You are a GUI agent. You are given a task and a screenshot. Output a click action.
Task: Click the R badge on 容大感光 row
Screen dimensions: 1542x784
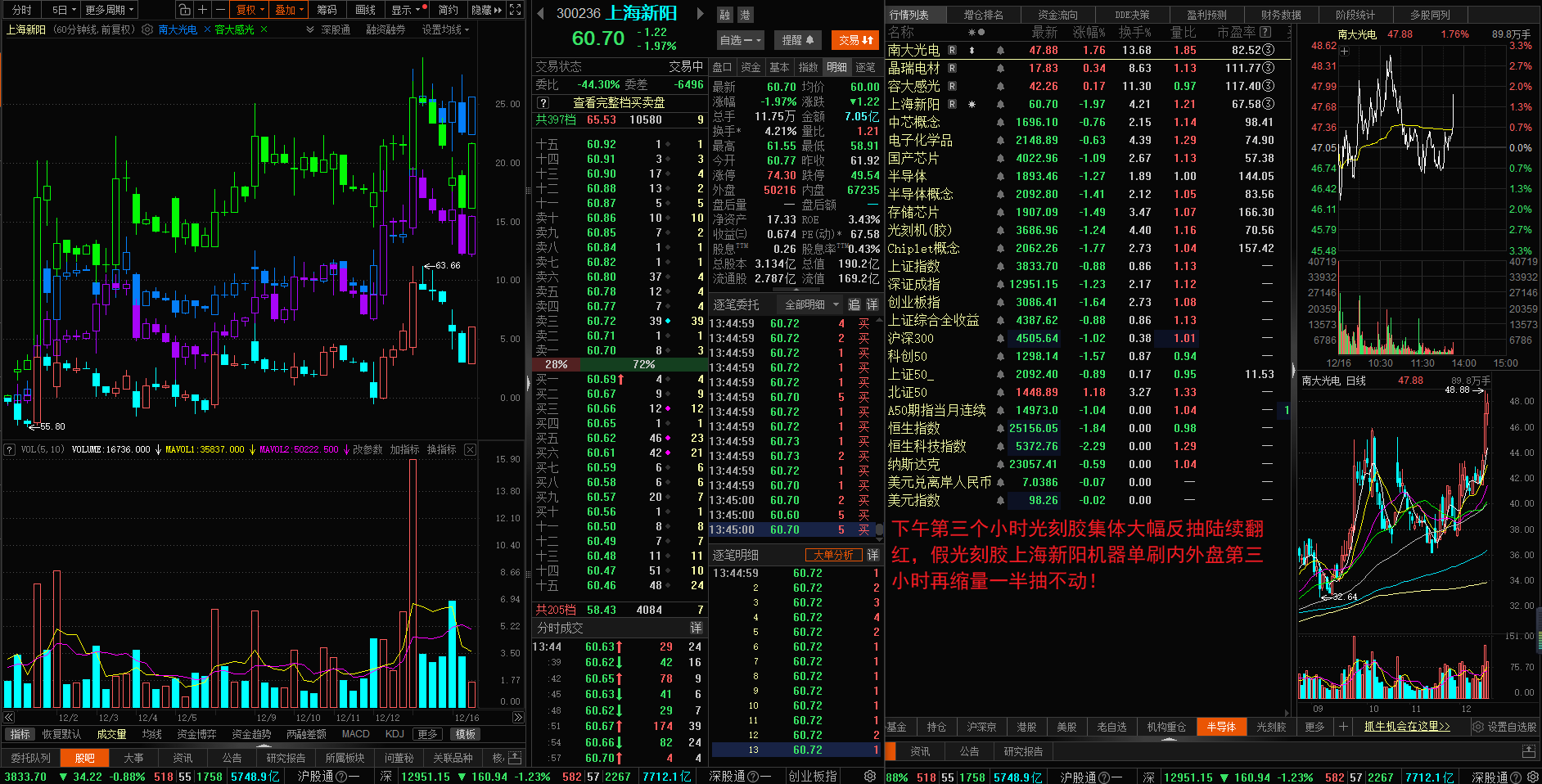952,86
